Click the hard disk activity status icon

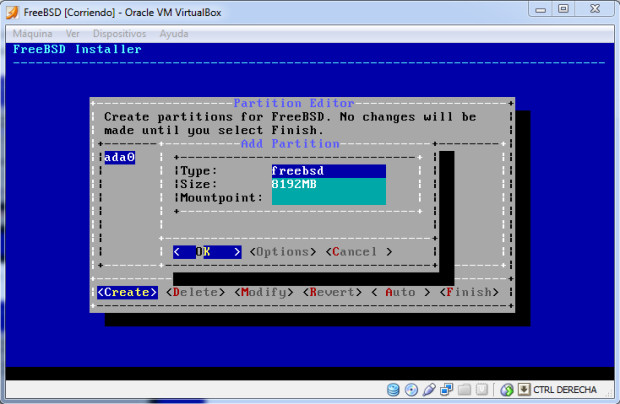[x=394, y=389]
